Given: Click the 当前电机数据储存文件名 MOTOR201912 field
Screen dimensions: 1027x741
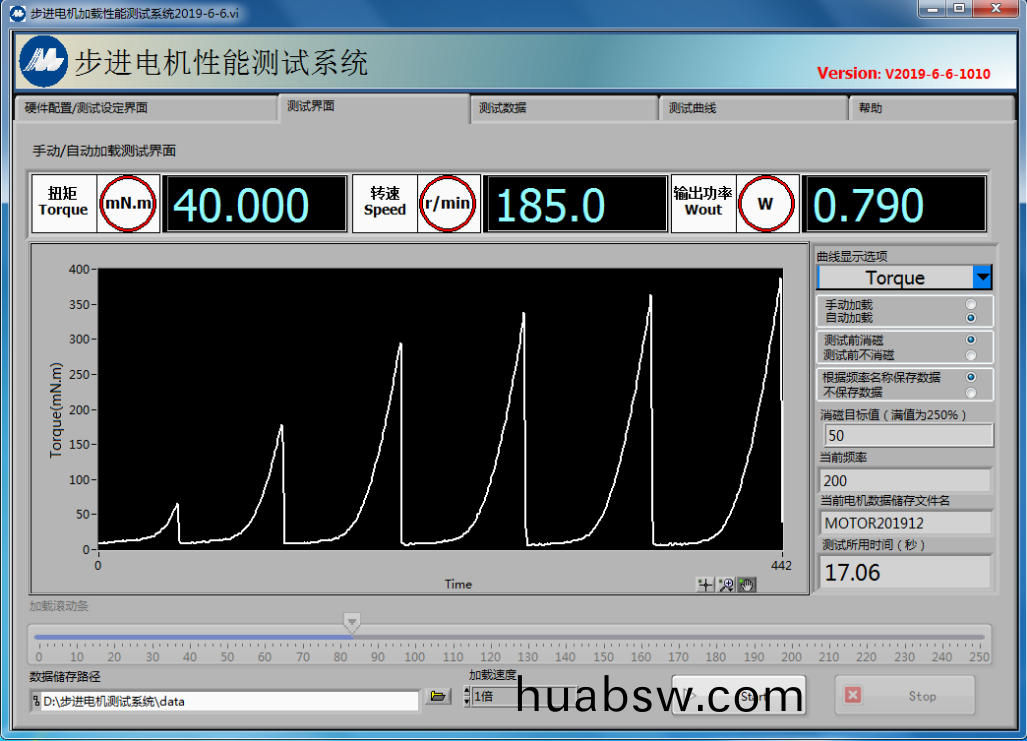Looking at the screenshot, I should 905,523.
